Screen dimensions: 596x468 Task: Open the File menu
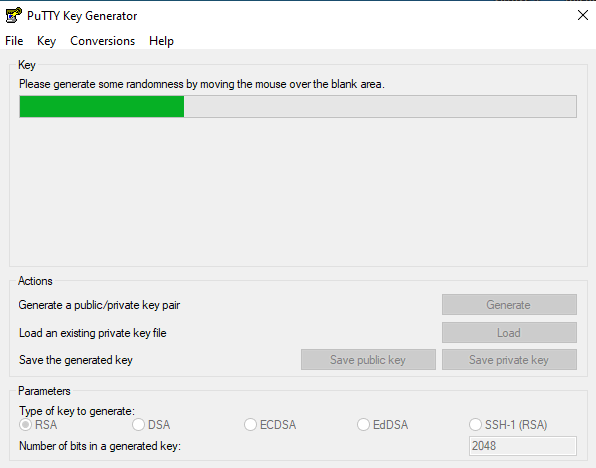click(x=14, y=41)
